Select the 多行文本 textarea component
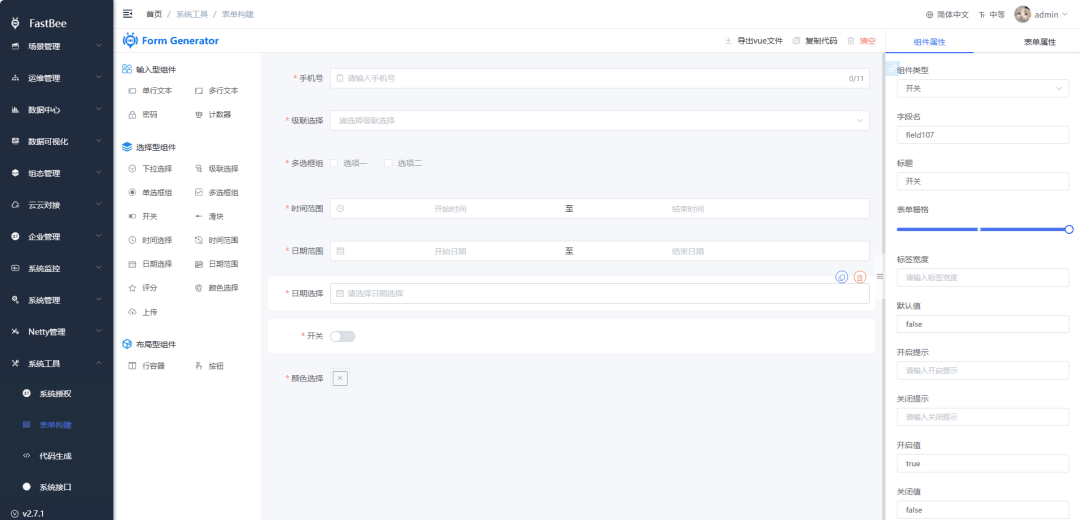 point(216,91)
